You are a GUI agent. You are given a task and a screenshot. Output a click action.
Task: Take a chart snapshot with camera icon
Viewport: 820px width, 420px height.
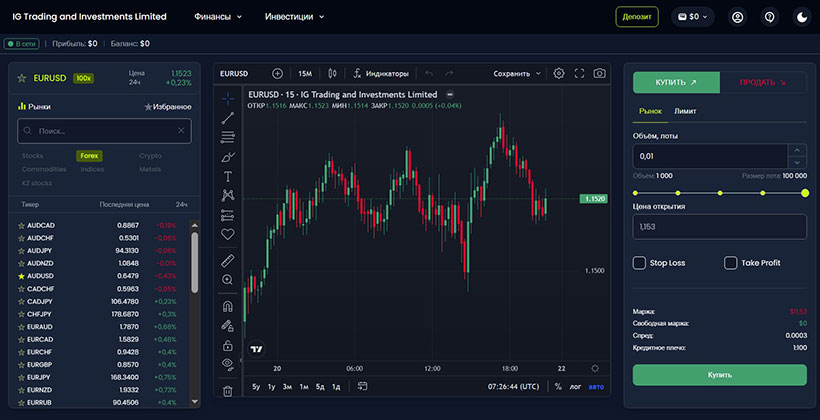tap(599, 74)
